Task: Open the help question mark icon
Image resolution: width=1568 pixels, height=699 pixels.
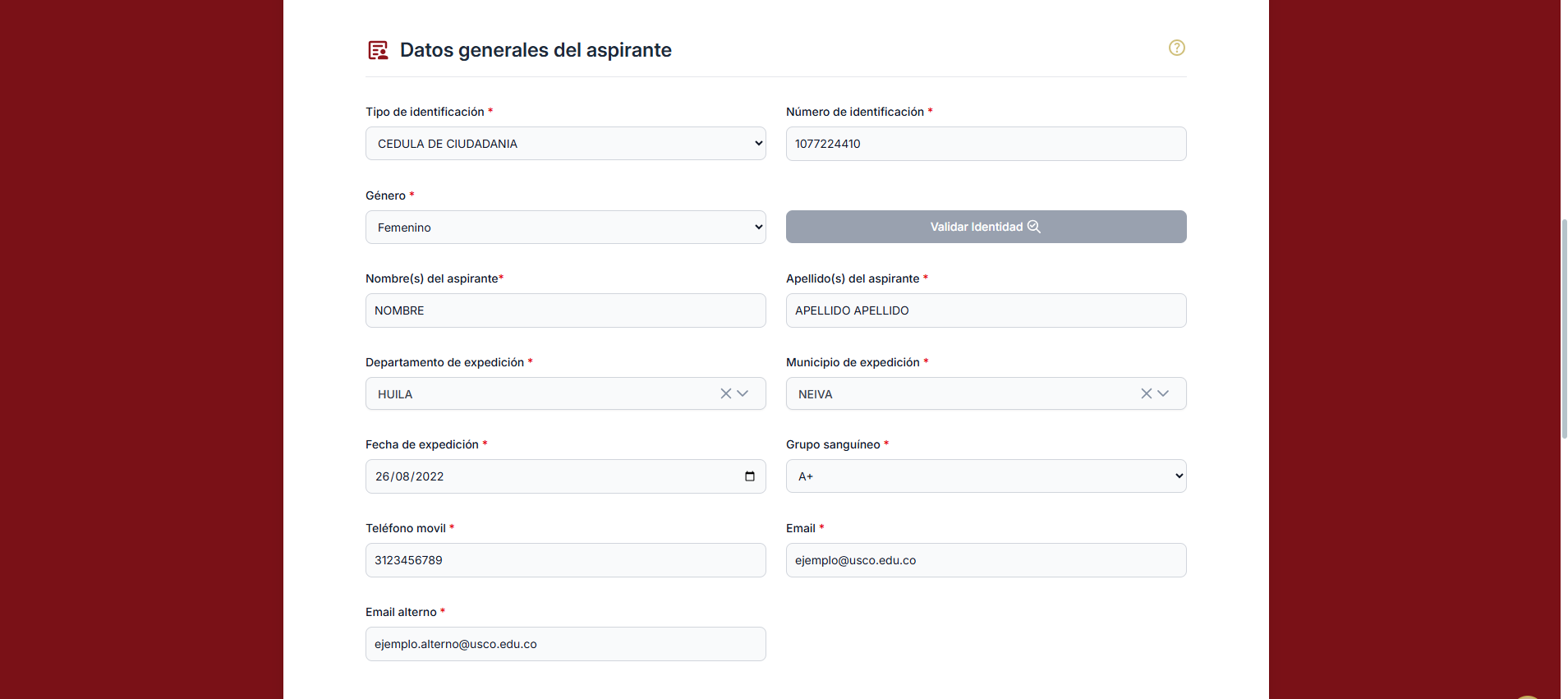Action: point(1176,48)
